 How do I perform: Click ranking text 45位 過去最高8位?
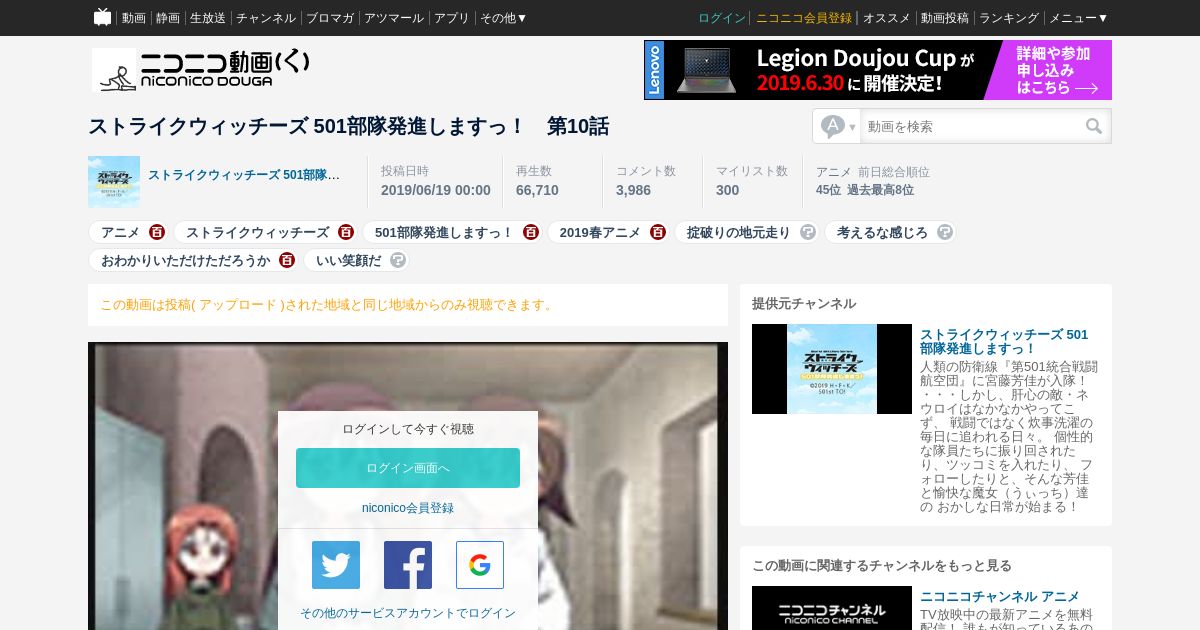[x=865, y=190]
